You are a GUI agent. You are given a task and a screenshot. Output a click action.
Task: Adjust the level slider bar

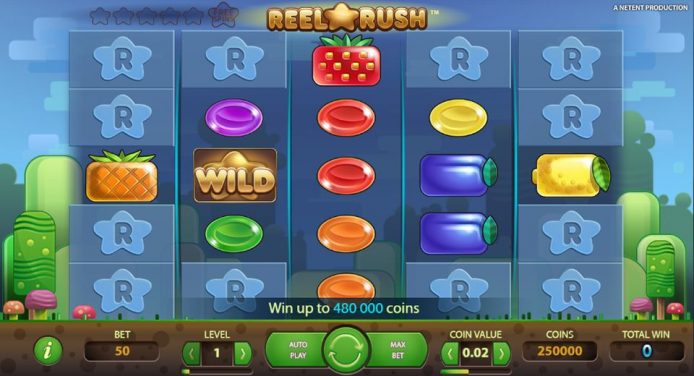[x=217, y=372]
